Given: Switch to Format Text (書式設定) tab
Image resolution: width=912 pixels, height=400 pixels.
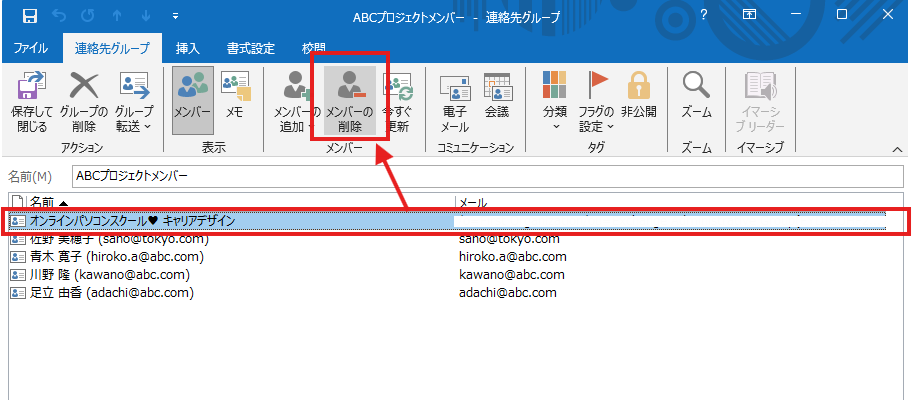Looking at the screenshot, I should click(x=250, y=48).
